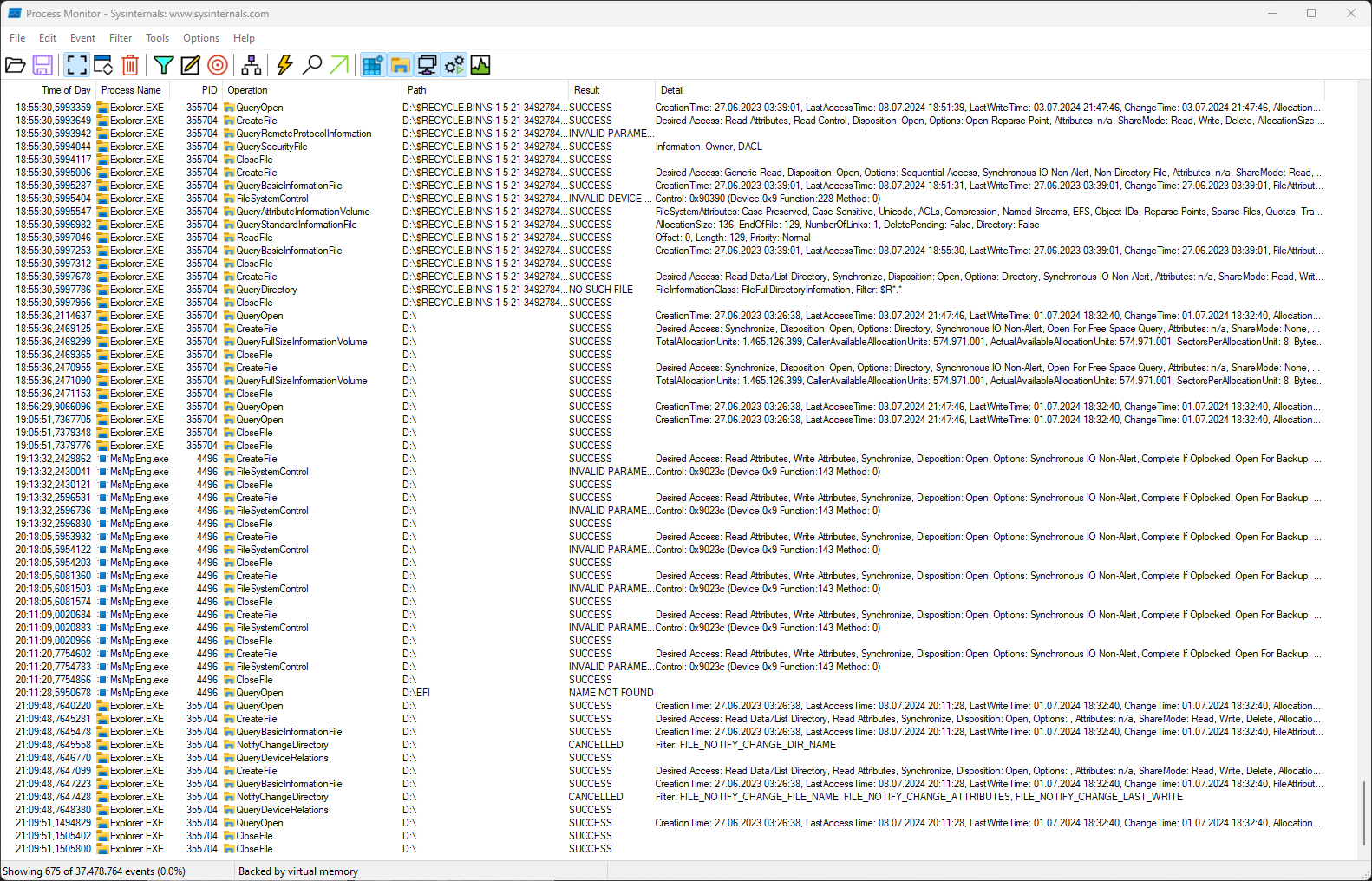Click the MsMpEng.exe process icon at 20:11:28,5950678

[102, 693]
